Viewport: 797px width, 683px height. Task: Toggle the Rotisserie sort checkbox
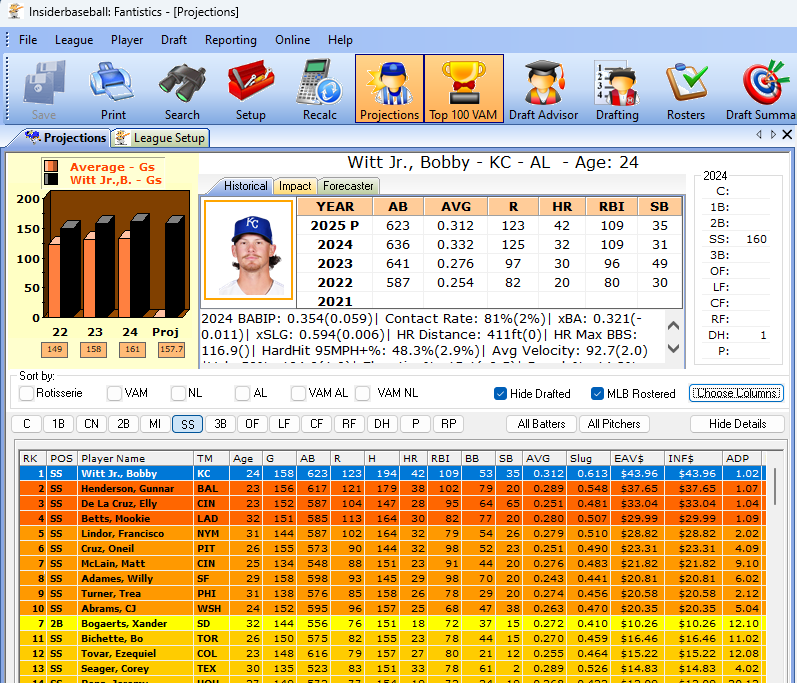point(26,393)
